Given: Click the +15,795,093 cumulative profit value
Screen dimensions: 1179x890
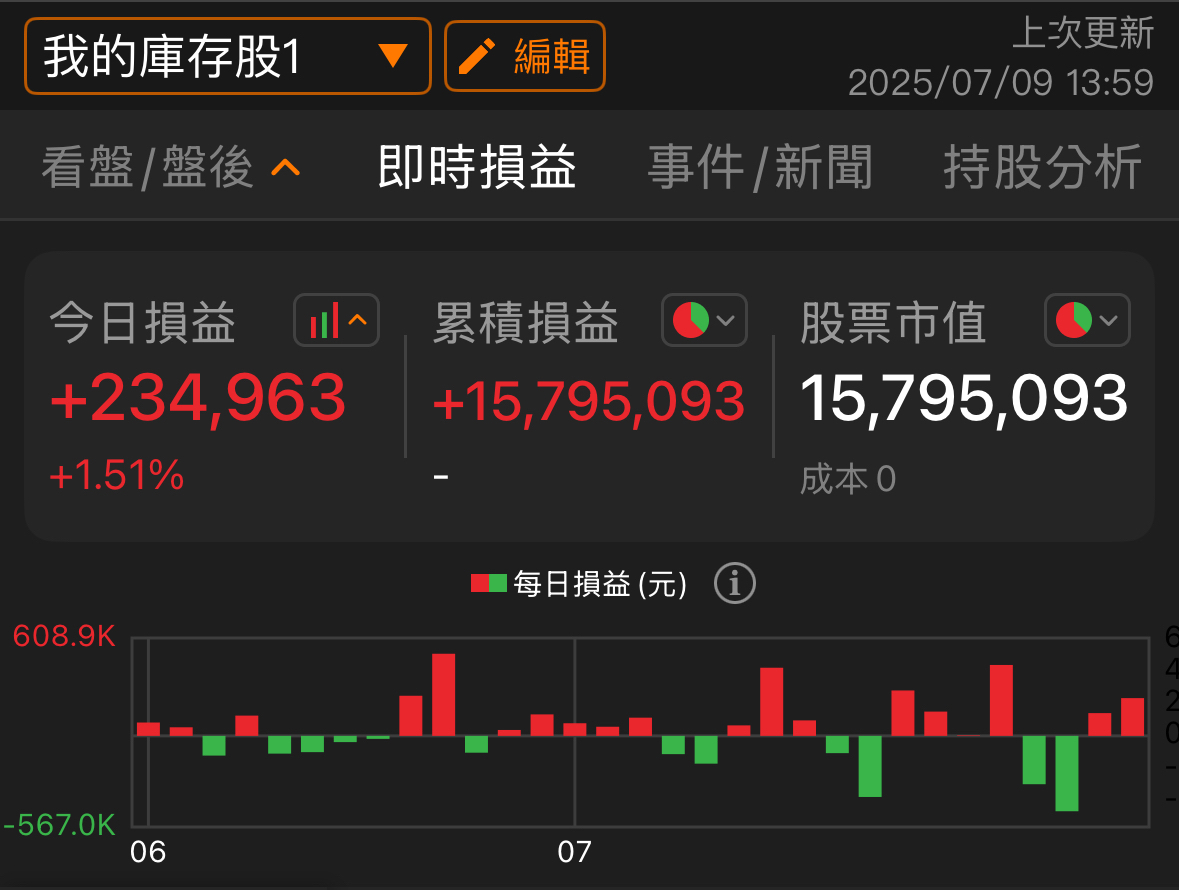Looking at the screenshot, I should click(x=589, y=401).
